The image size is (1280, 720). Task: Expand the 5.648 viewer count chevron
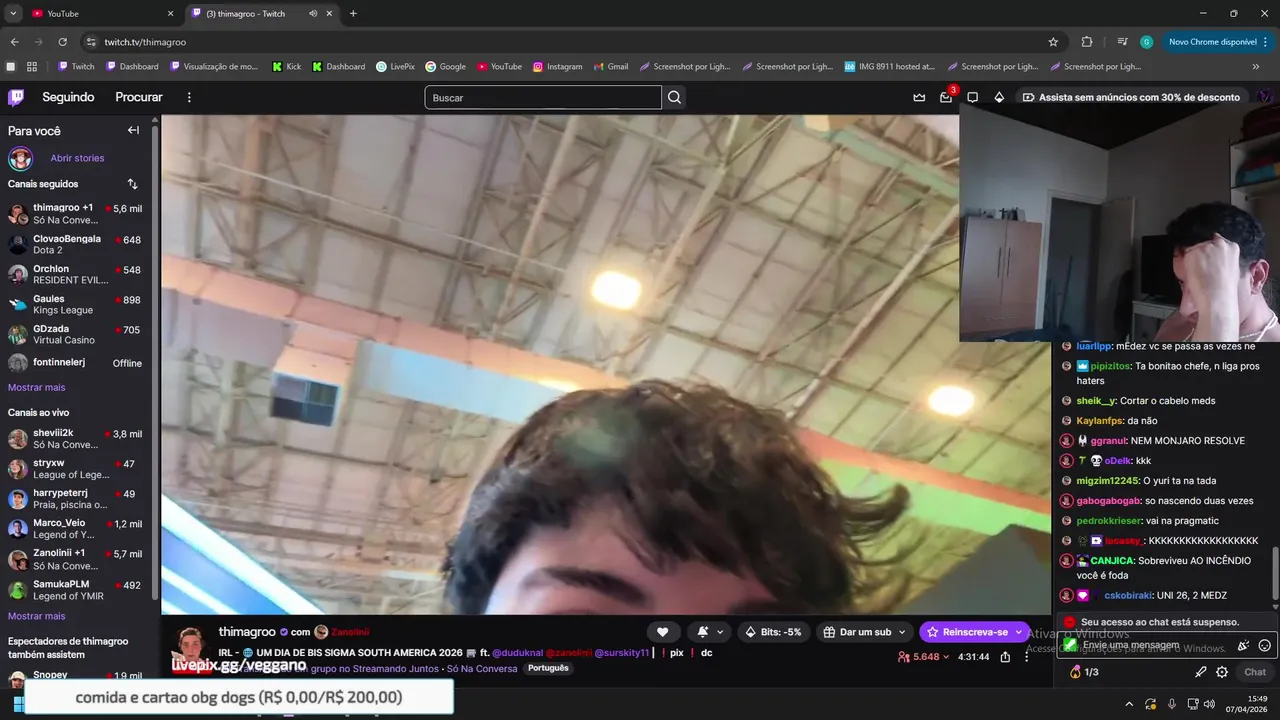point(946,657)
